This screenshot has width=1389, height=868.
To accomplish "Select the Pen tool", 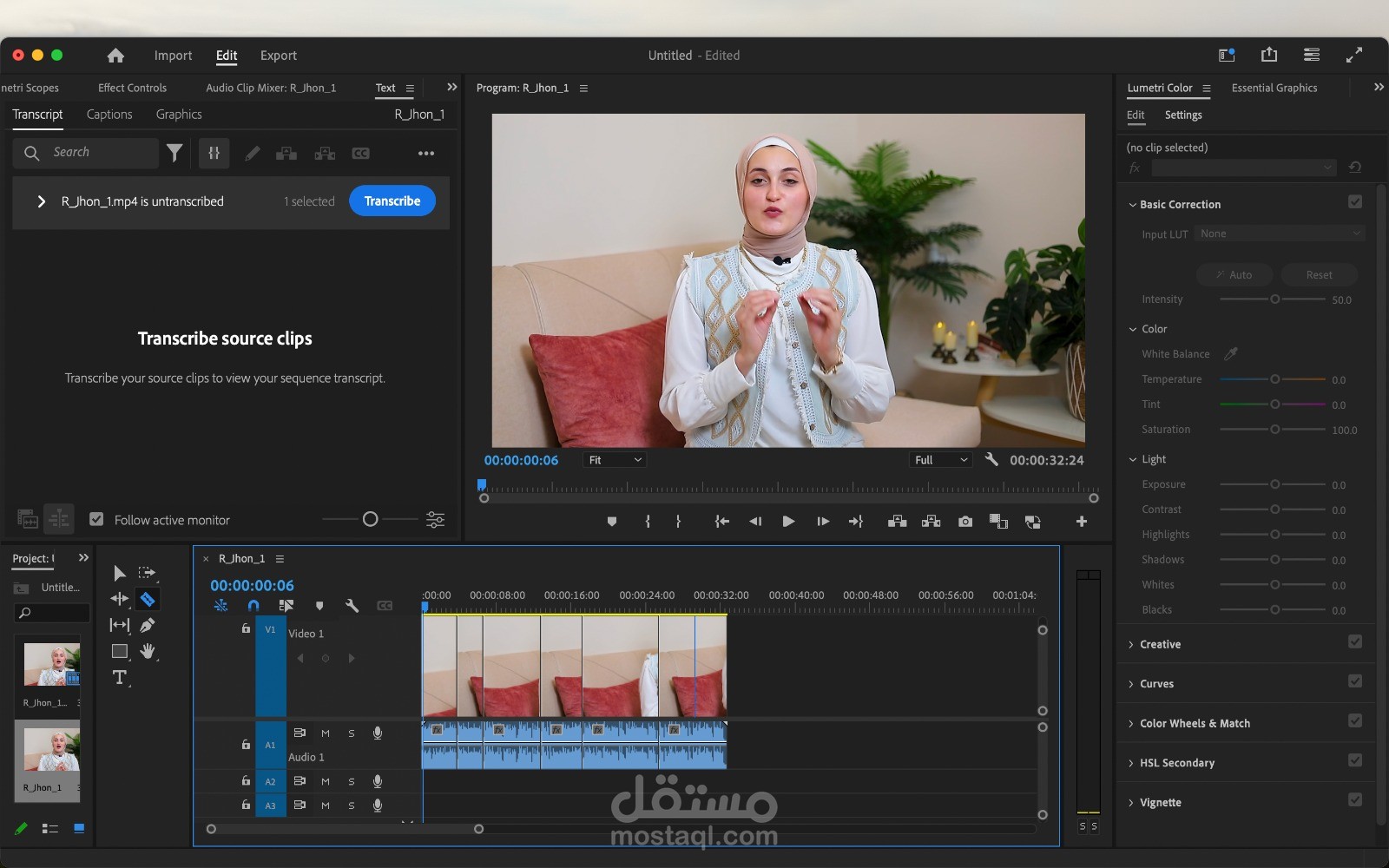I will pos(148,625).
